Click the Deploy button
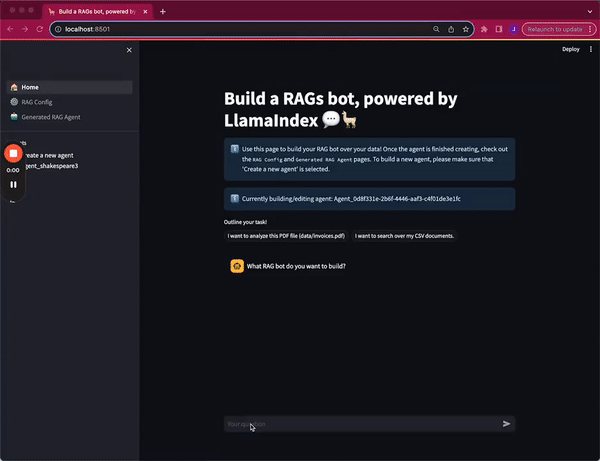The height and width of the screenshot is (461, 600). [x=570, y=49]
